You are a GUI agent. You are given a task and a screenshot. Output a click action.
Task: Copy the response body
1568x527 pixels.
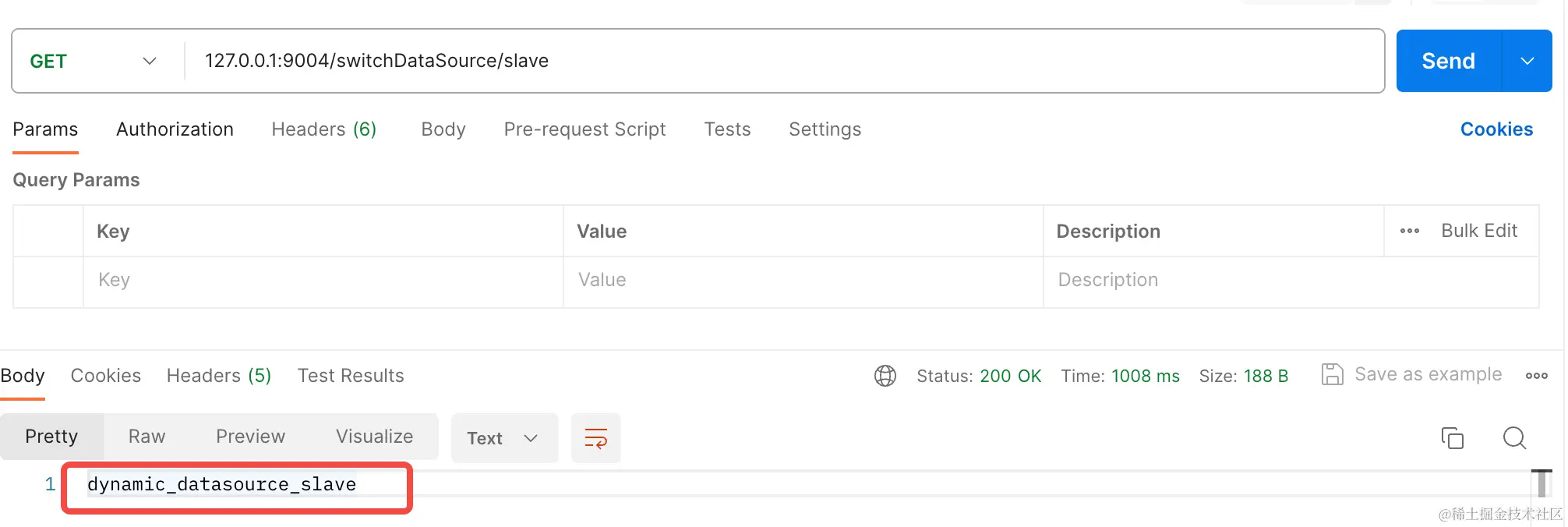click(x=1452, y=438)
